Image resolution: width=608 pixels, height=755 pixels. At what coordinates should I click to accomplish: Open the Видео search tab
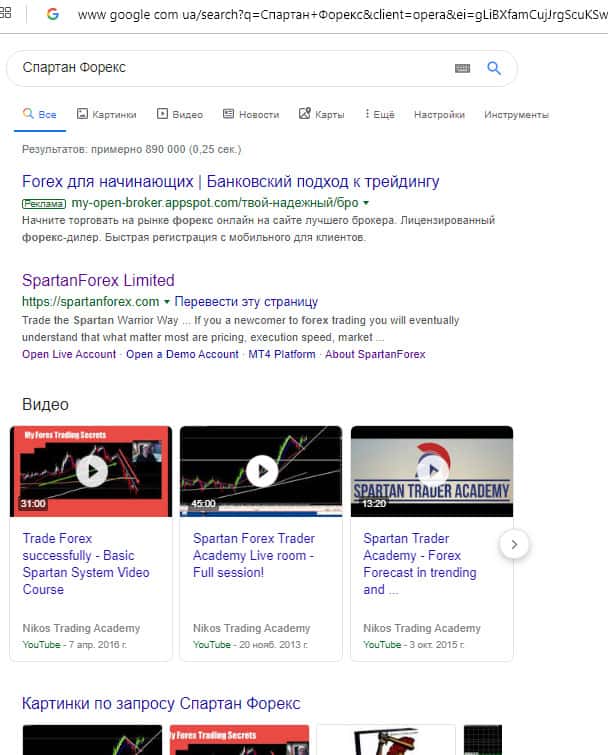point(180,115)
